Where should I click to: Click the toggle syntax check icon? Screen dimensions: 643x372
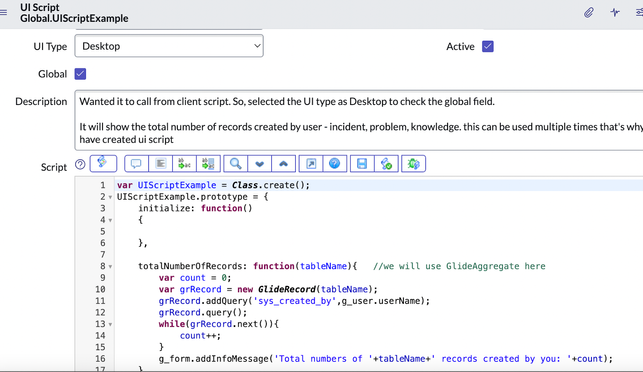(x=386, y=164)
